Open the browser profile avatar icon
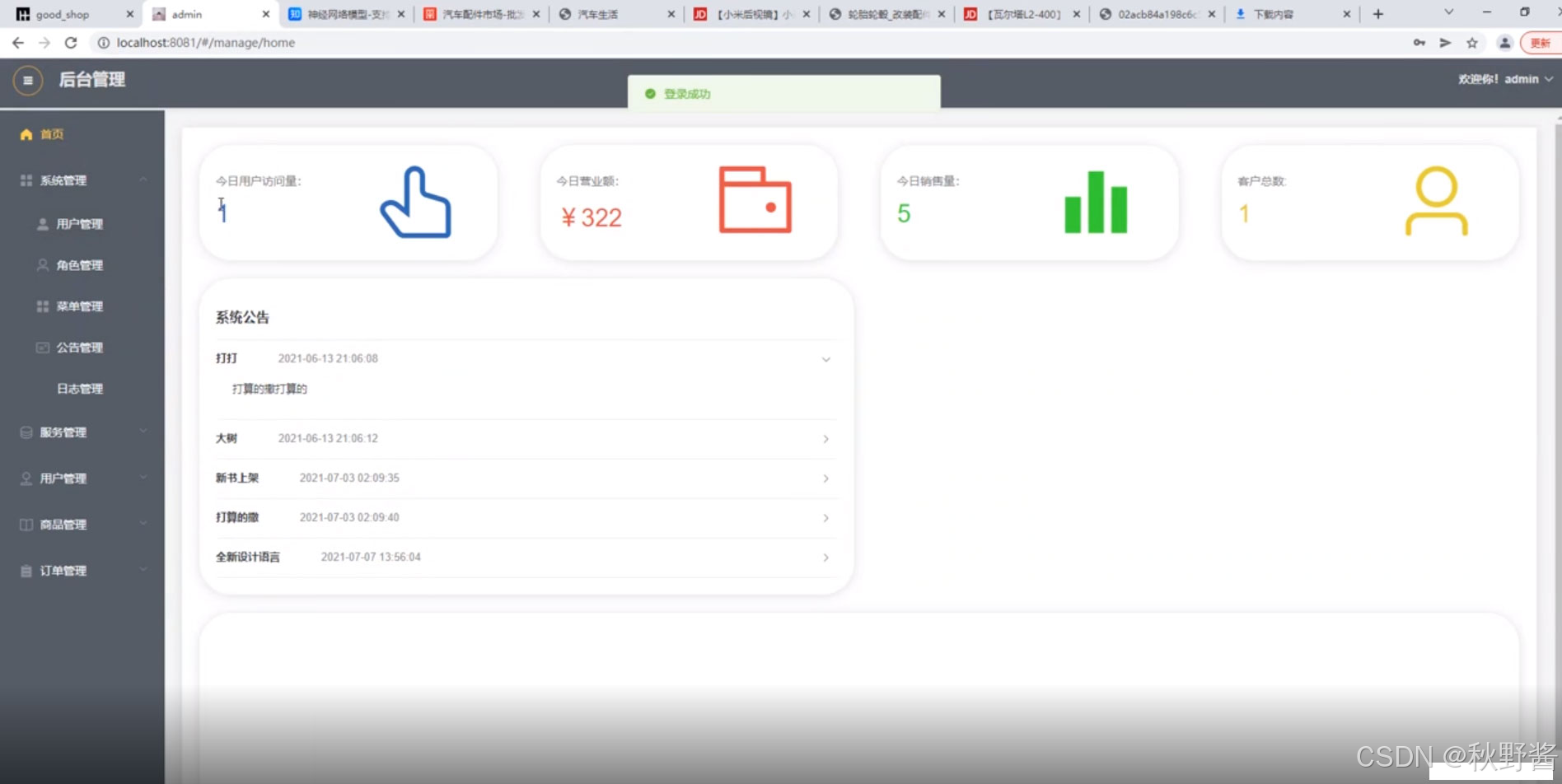Image resolution: width=1562 pixels, height=784 pixels. pyautogui.click(x=1504, y=43)
